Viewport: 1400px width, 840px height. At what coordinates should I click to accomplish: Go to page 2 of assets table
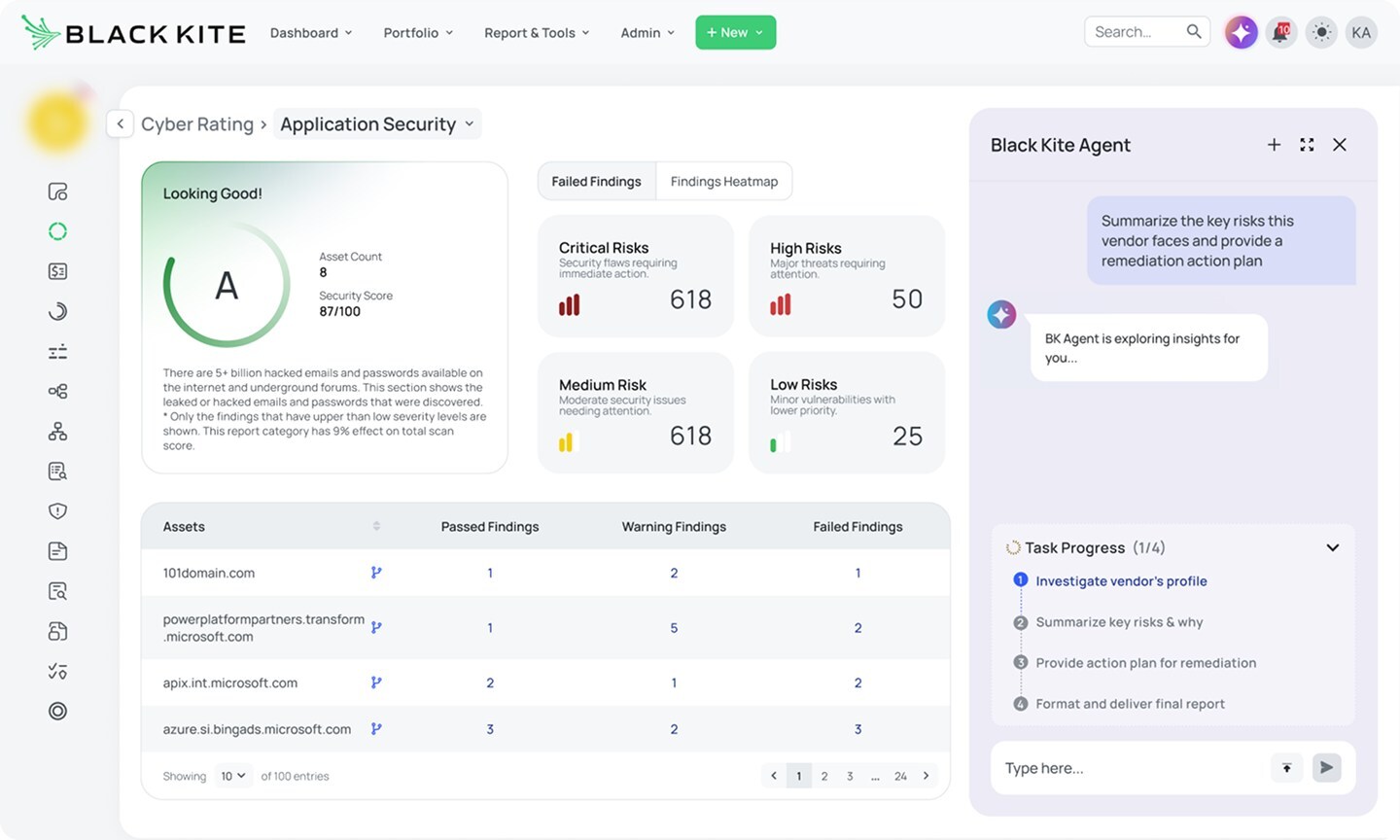point(824,776)
